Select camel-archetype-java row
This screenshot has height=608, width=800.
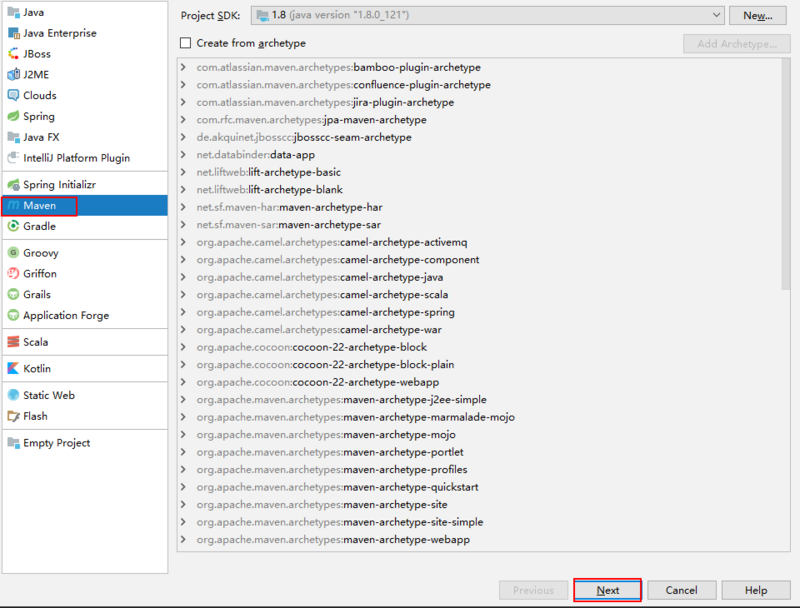[480, 277]
